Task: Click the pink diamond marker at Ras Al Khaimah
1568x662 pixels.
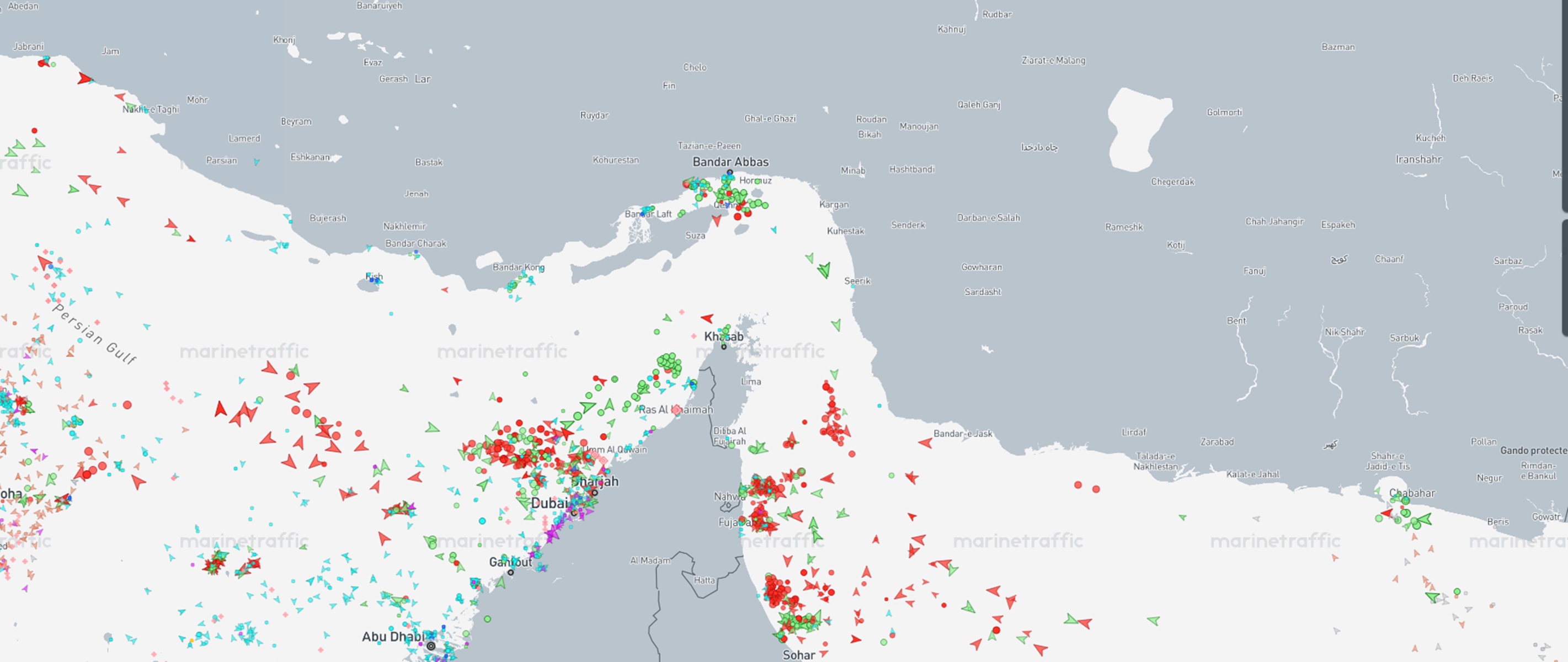Action: point(676,410)
